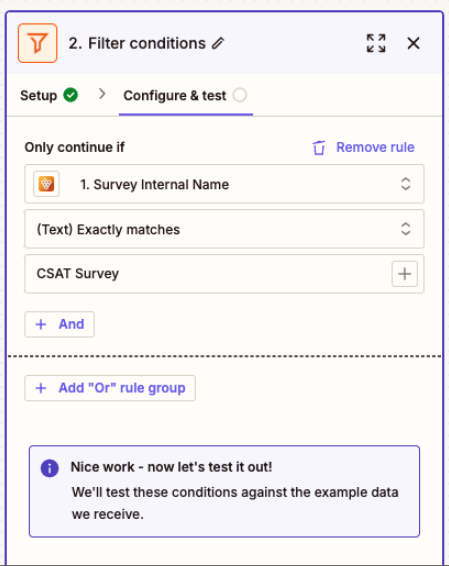Click the breadcrumb chevron after Setup

[102, 94]
